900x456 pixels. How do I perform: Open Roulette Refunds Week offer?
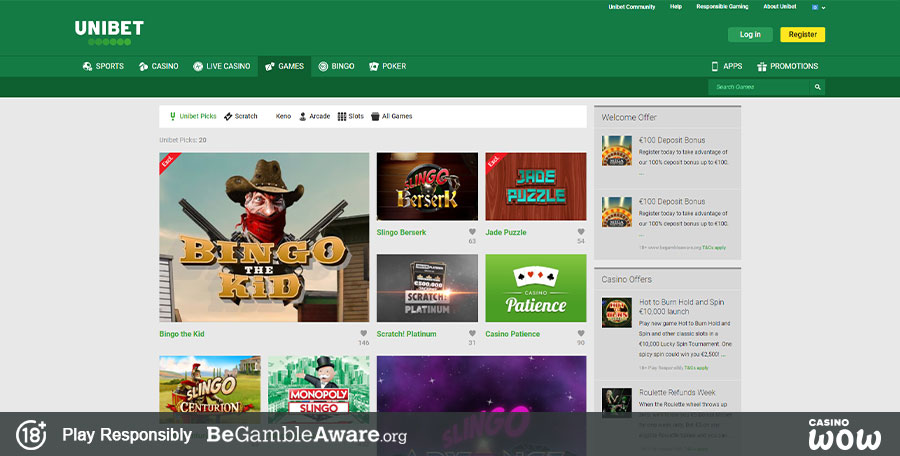[x=677, y=392]
